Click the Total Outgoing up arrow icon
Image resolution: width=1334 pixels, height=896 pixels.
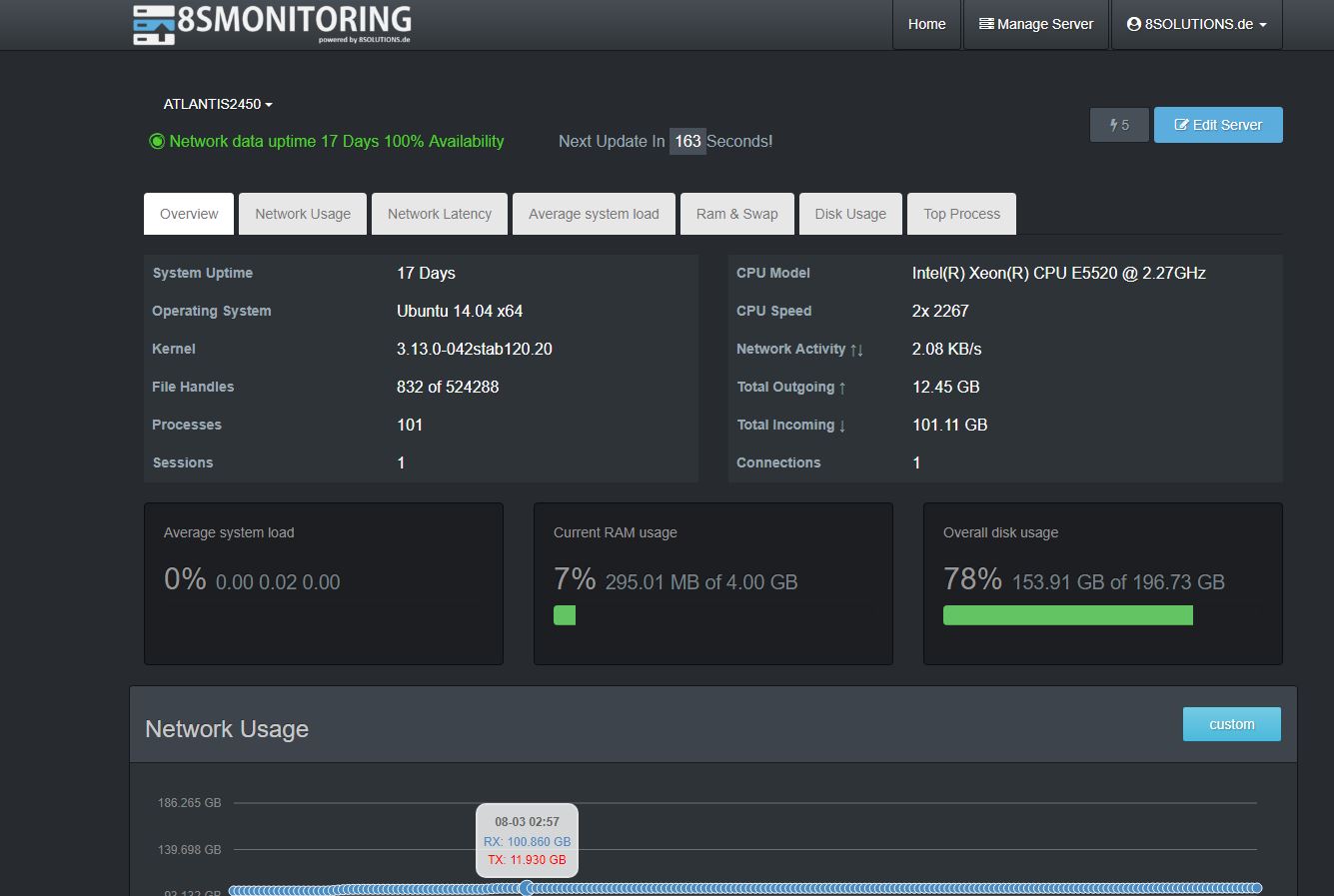[842, 388]
